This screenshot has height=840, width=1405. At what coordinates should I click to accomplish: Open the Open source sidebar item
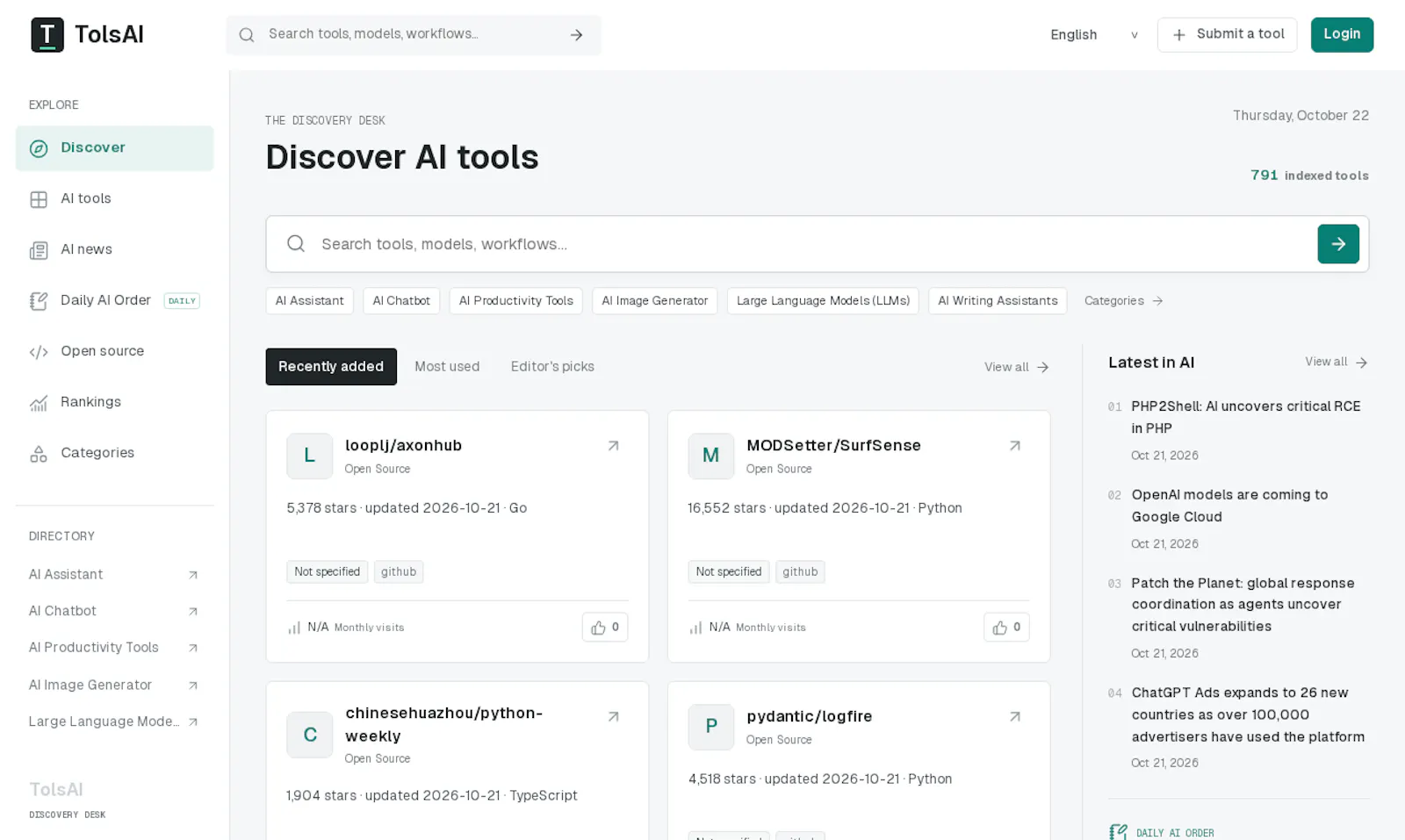tap(114, 351)
